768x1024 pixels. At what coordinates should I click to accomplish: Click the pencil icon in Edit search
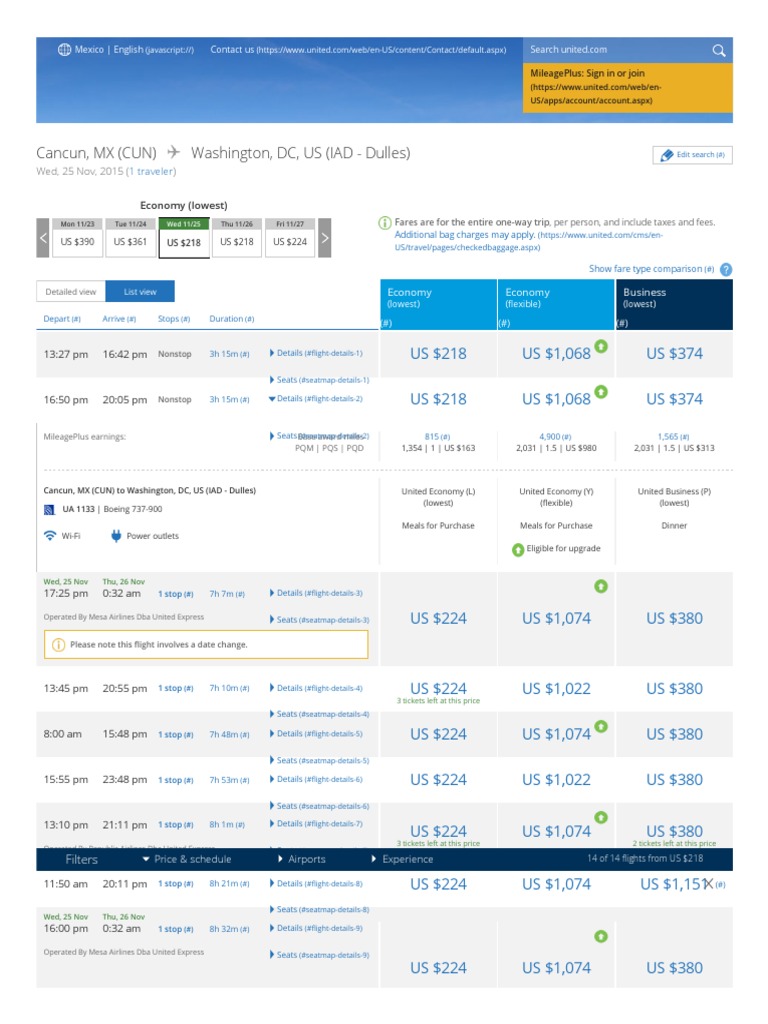tap(667, 155)
